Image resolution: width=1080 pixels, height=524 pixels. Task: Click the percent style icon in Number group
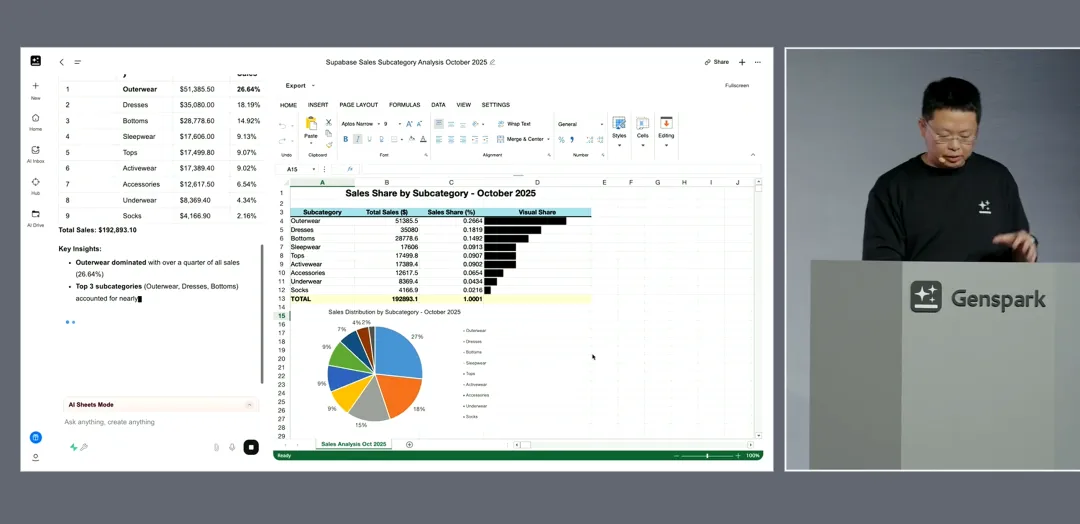561,139
